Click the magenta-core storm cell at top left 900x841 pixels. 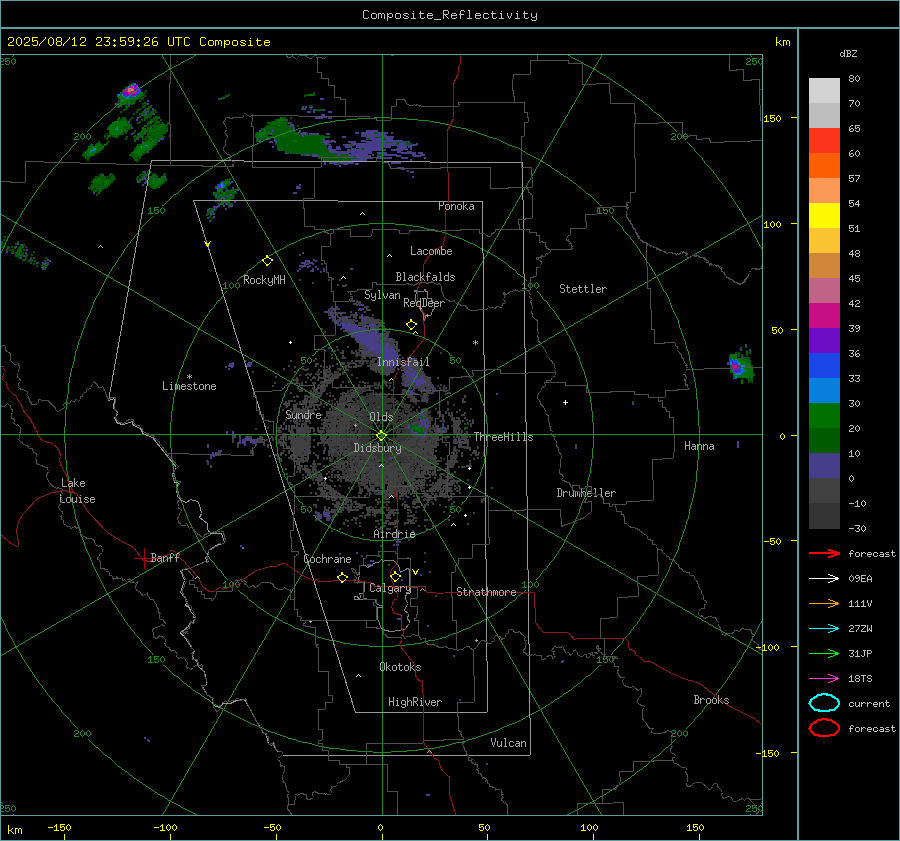pos(131,91)
